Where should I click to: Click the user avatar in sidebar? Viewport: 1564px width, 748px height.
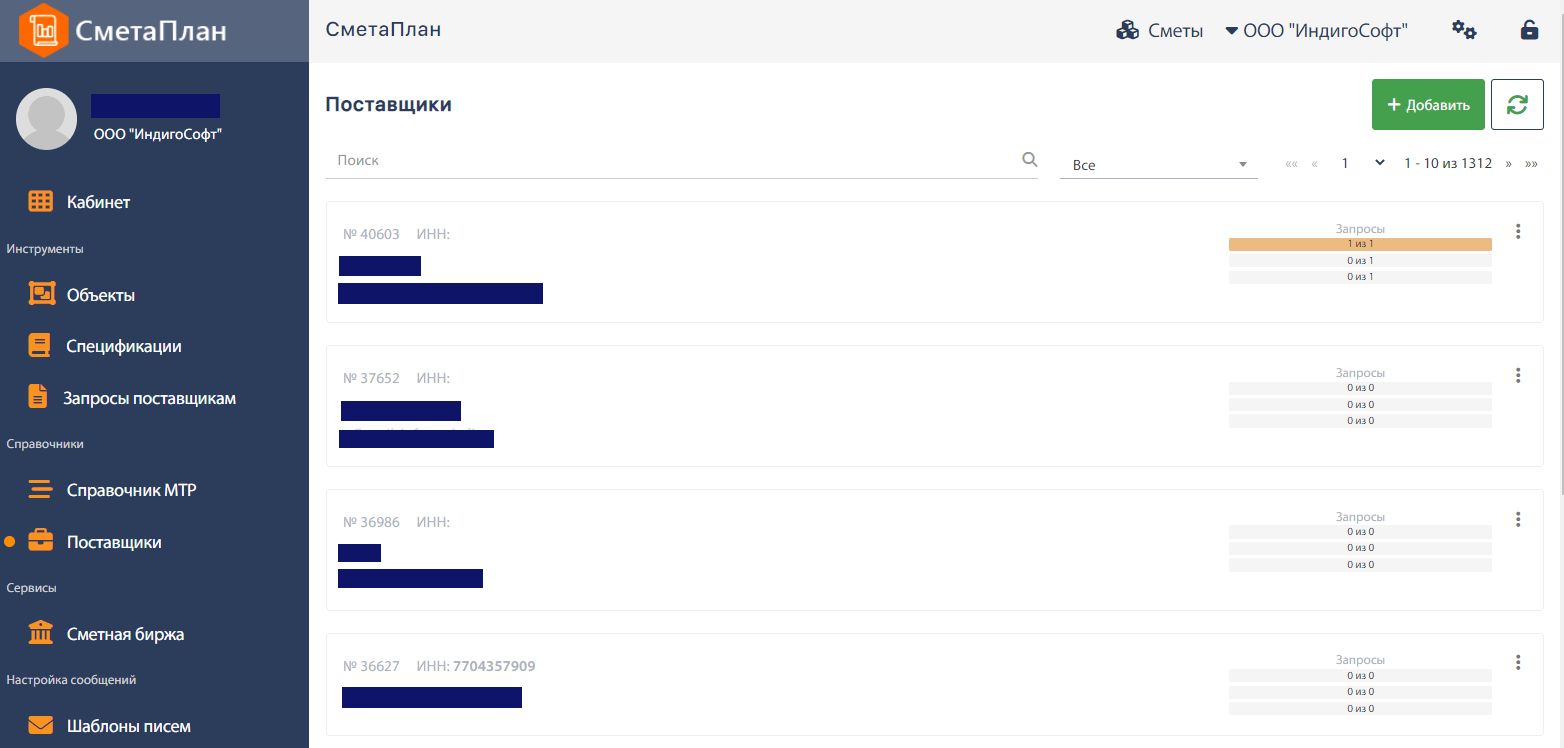click(x=47, y=119)
